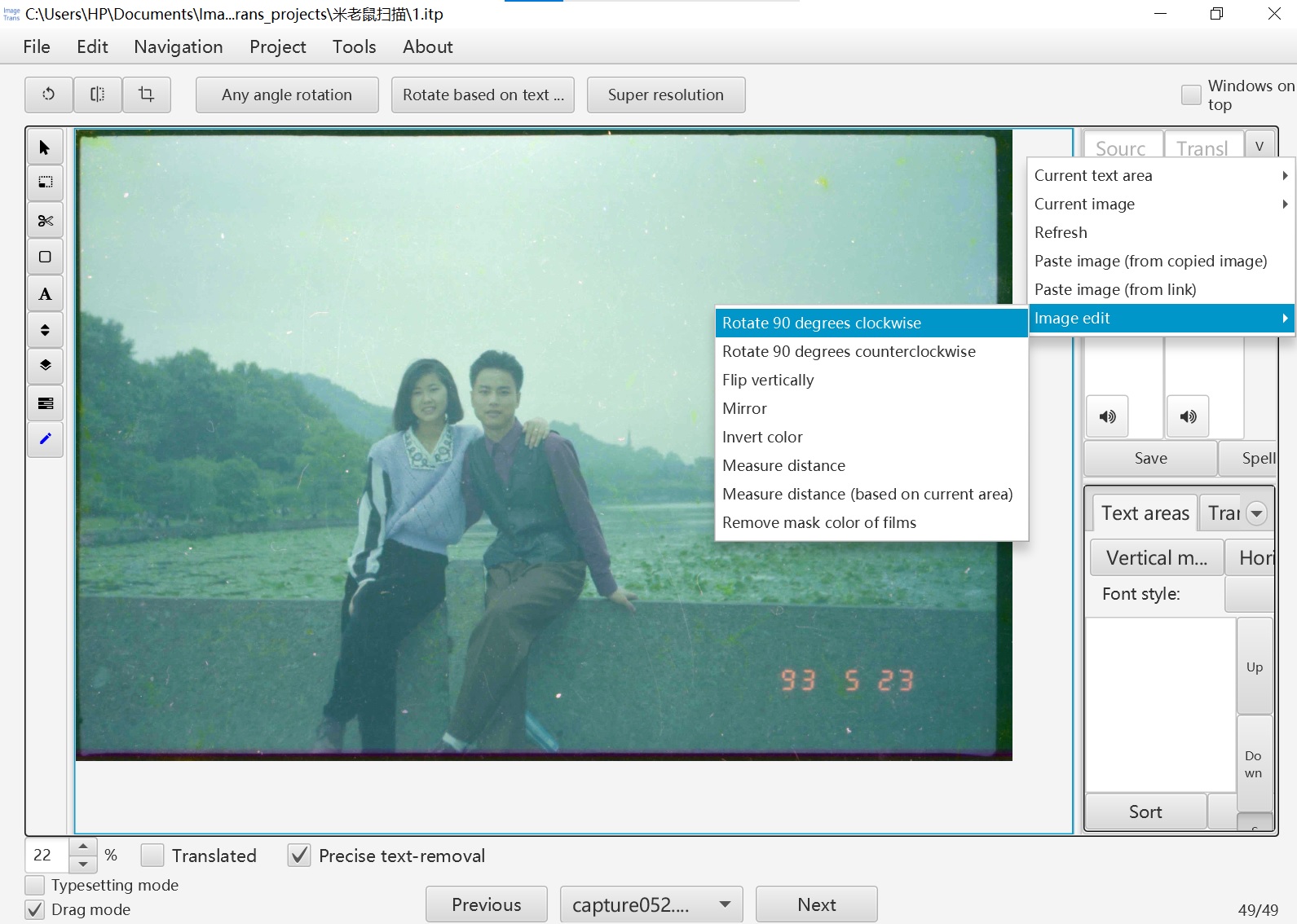Screen dimensions: 1297x924
Task: Click the blue pencil draw tool
Action: (x=45, y=439)
